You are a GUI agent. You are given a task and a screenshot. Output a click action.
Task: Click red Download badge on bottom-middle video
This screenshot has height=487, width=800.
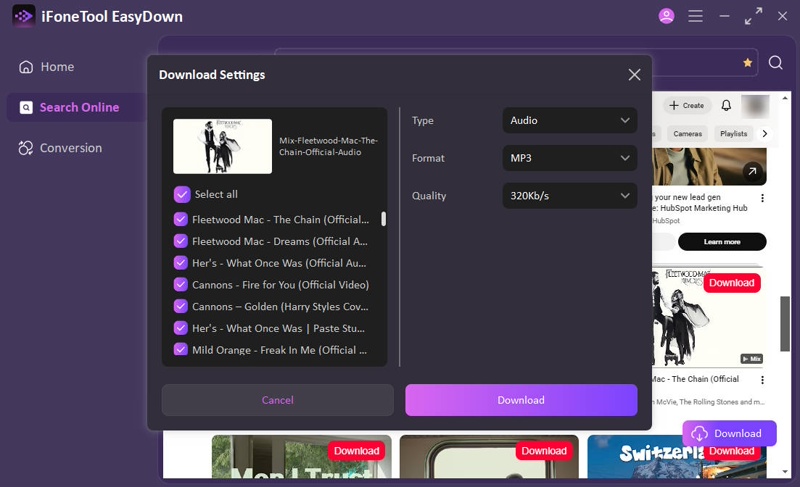point(544,451)
